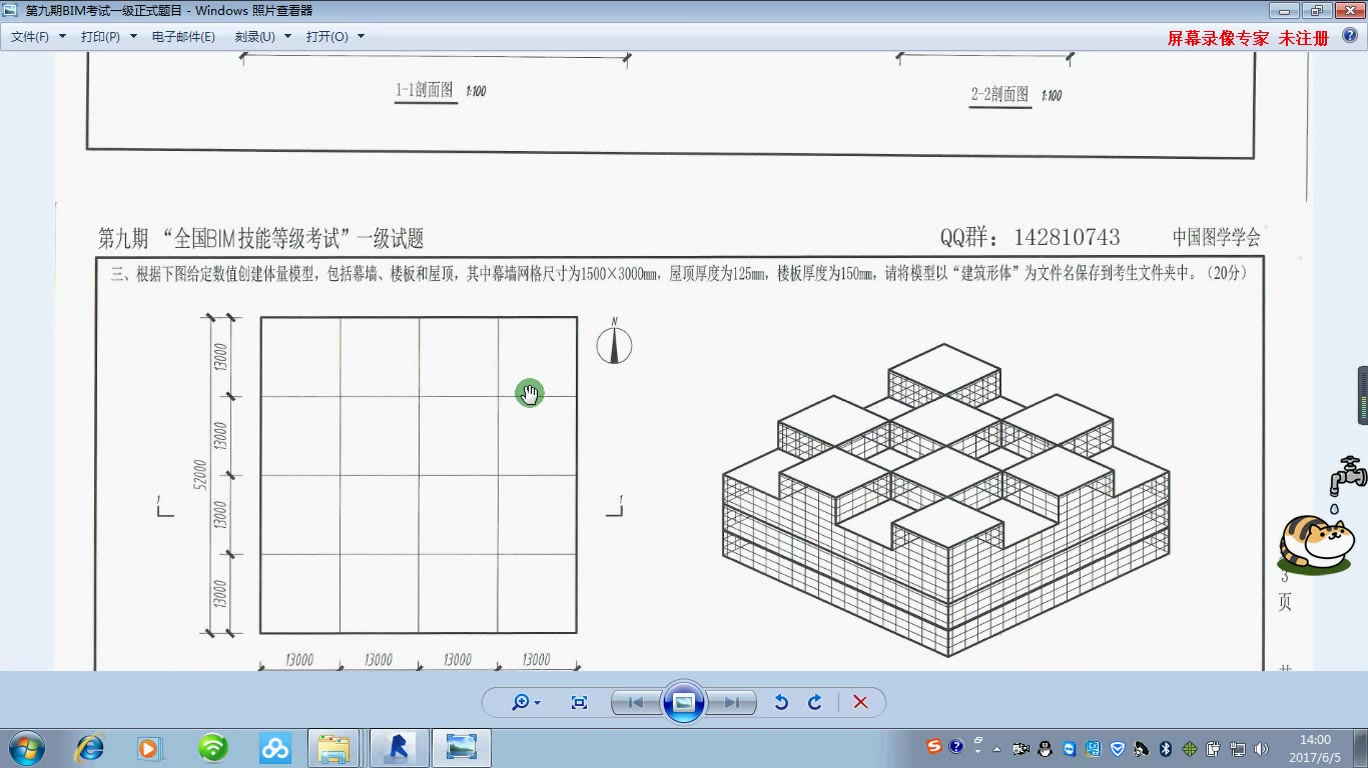The width and height of the screenshot is (1368, 768).
Task: Rotate the image counterclockwise
Action: tap(782, 702)
